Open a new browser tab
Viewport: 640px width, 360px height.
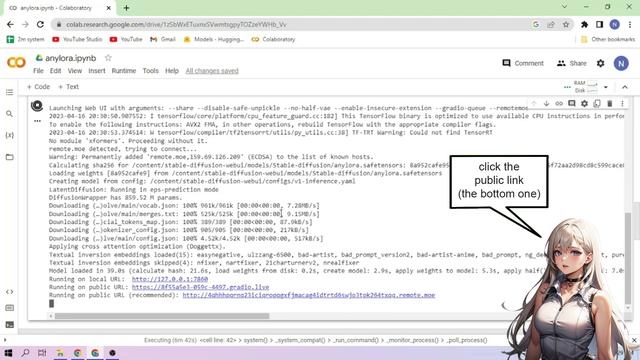[127, 8]
